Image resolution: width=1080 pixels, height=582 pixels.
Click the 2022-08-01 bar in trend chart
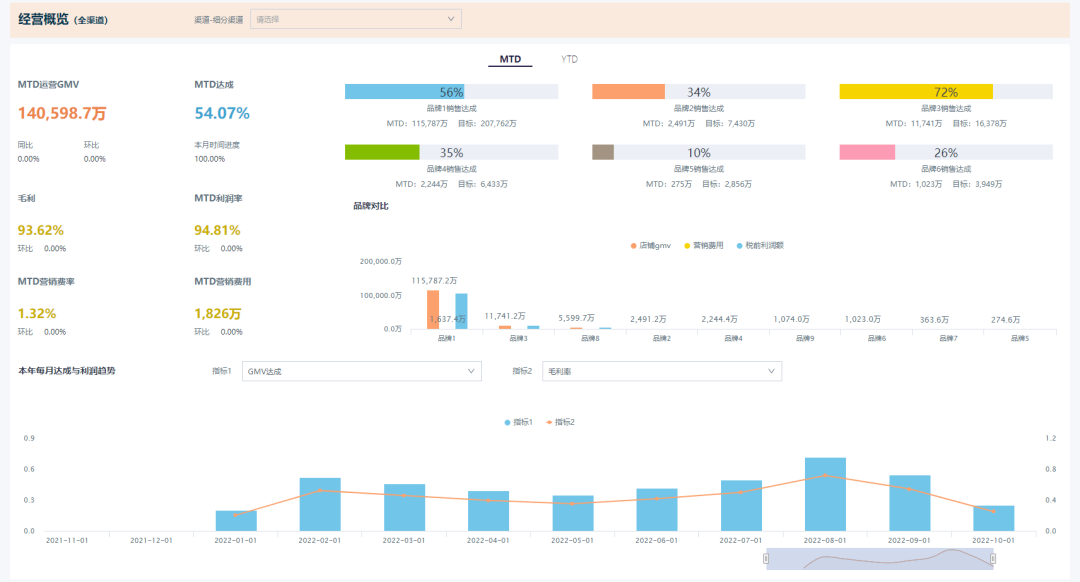825,495
